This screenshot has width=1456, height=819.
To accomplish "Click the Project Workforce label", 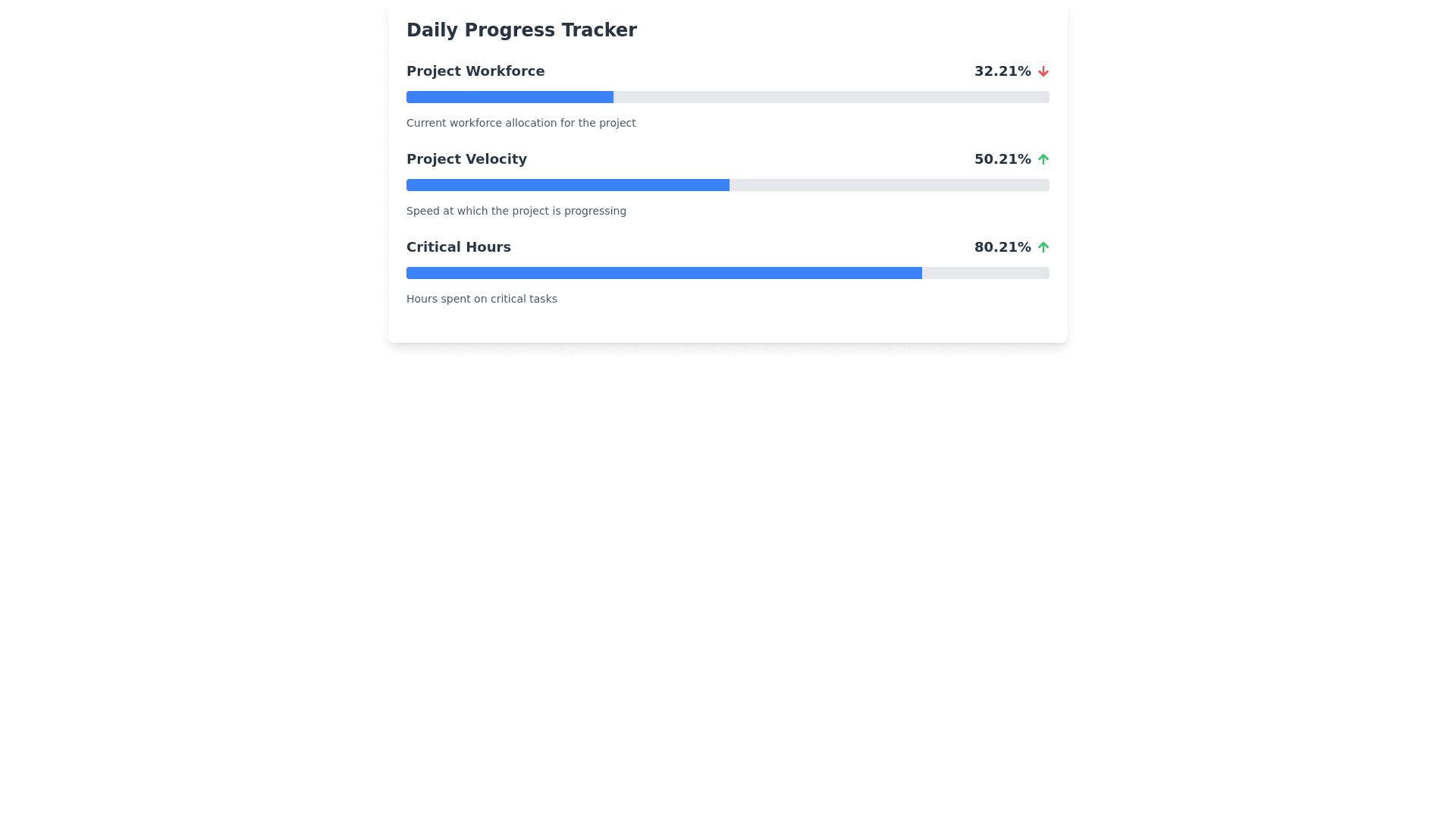I will click(x=475, y=71).
